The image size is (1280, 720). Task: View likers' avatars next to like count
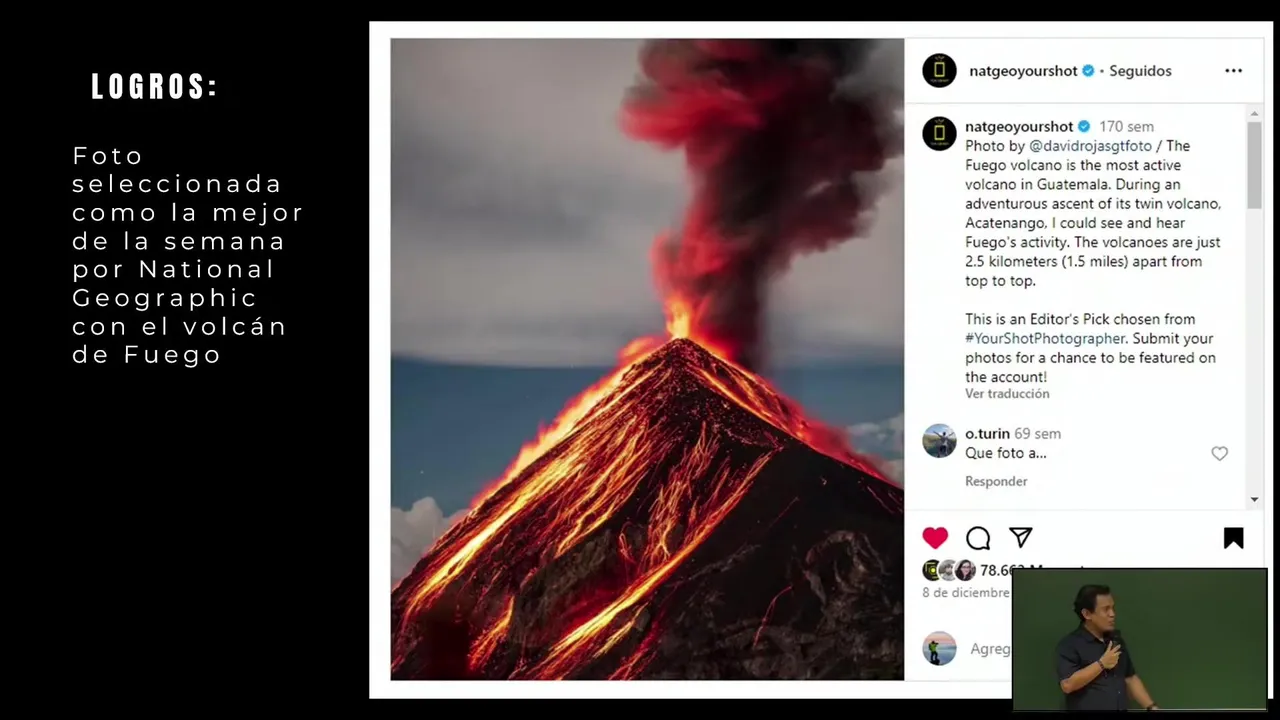tap(949, 570)
